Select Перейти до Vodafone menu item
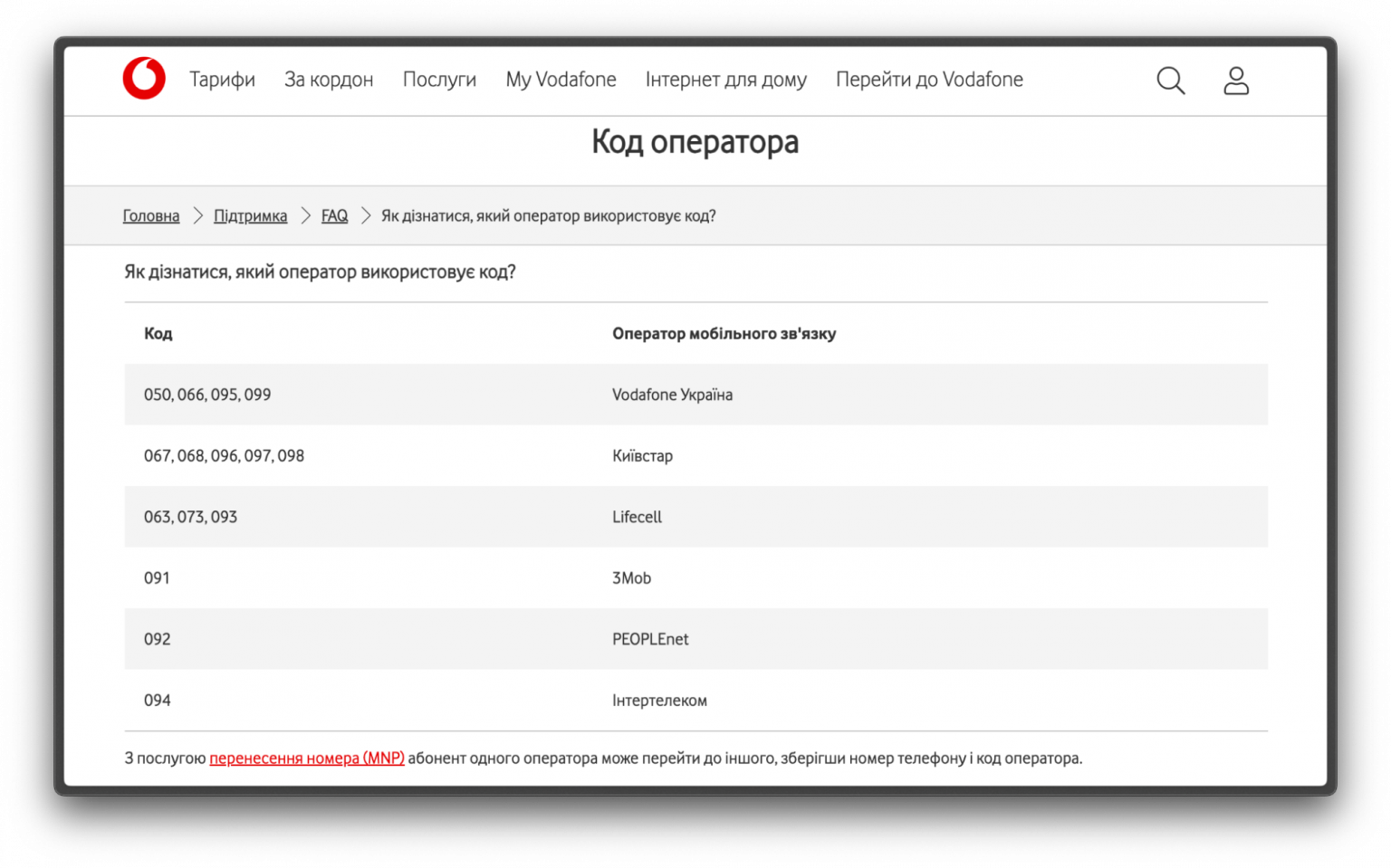1391x868 pixels. pyautogui.click(x=929, y=80)
